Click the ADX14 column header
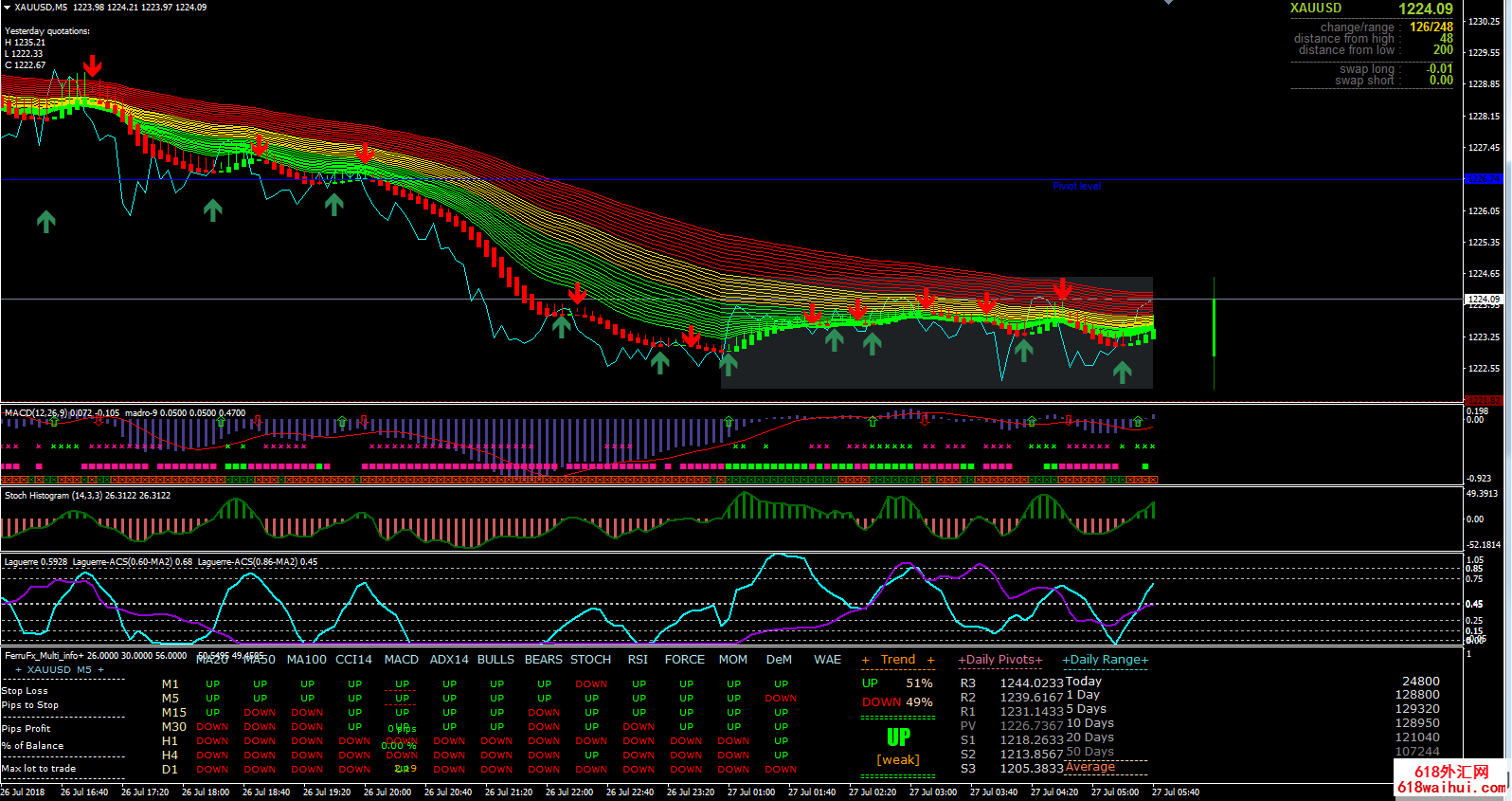 coord(449,660)
